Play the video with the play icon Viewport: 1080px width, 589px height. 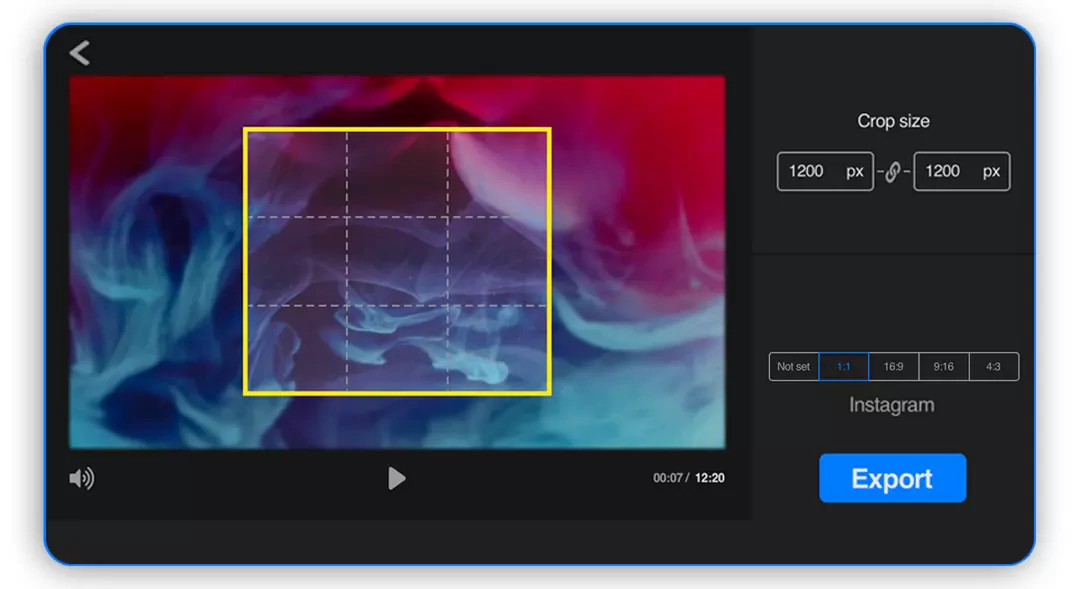[x=397, y=478]
